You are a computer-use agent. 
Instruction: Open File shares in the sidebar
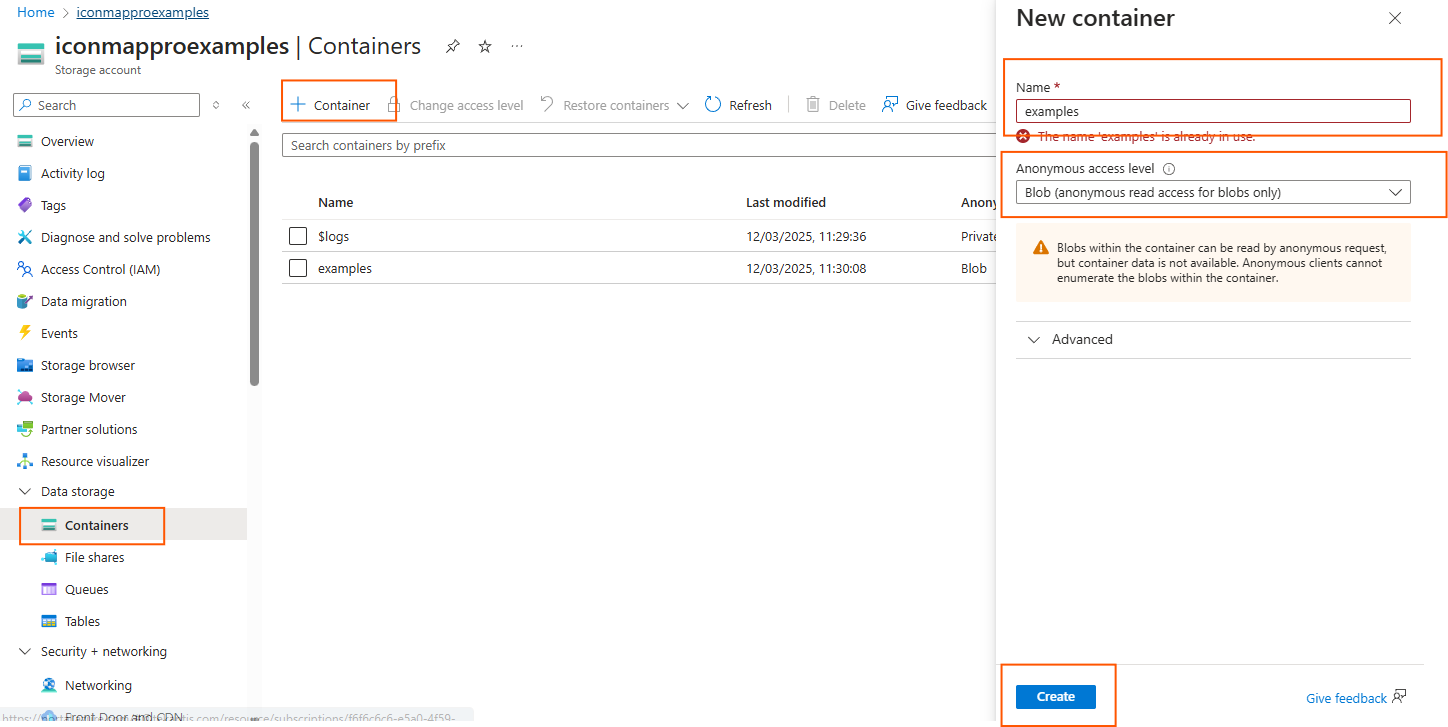tap(94, 558)
